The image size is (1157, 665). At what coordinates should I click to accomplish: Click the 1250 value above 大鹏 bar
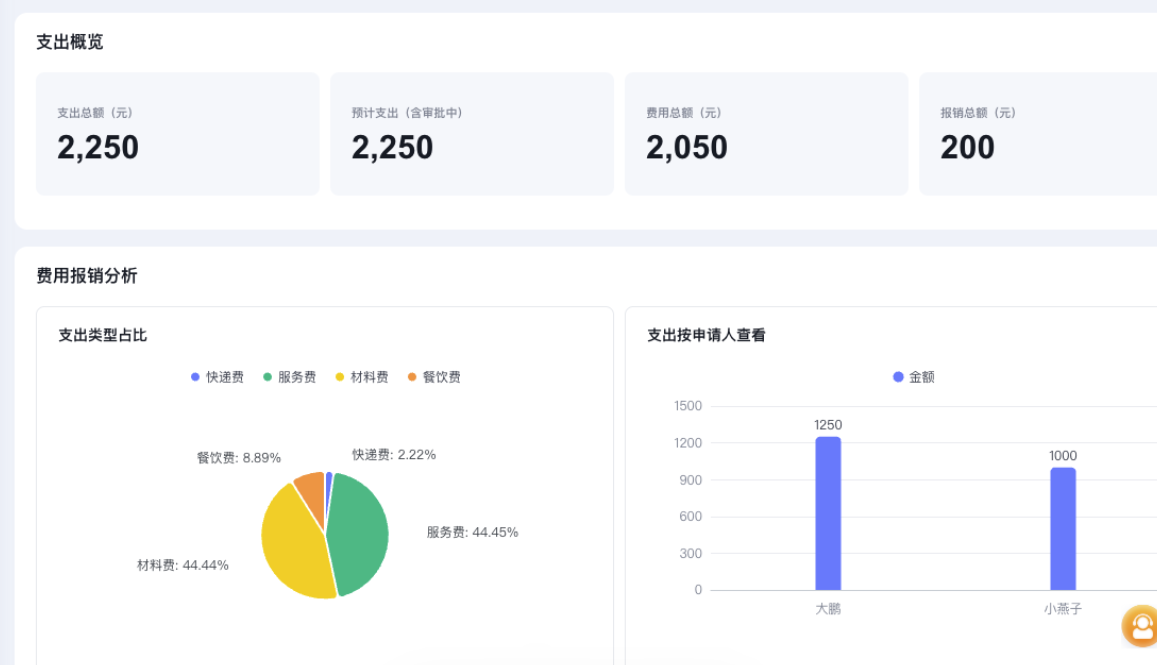coord(828,425)
